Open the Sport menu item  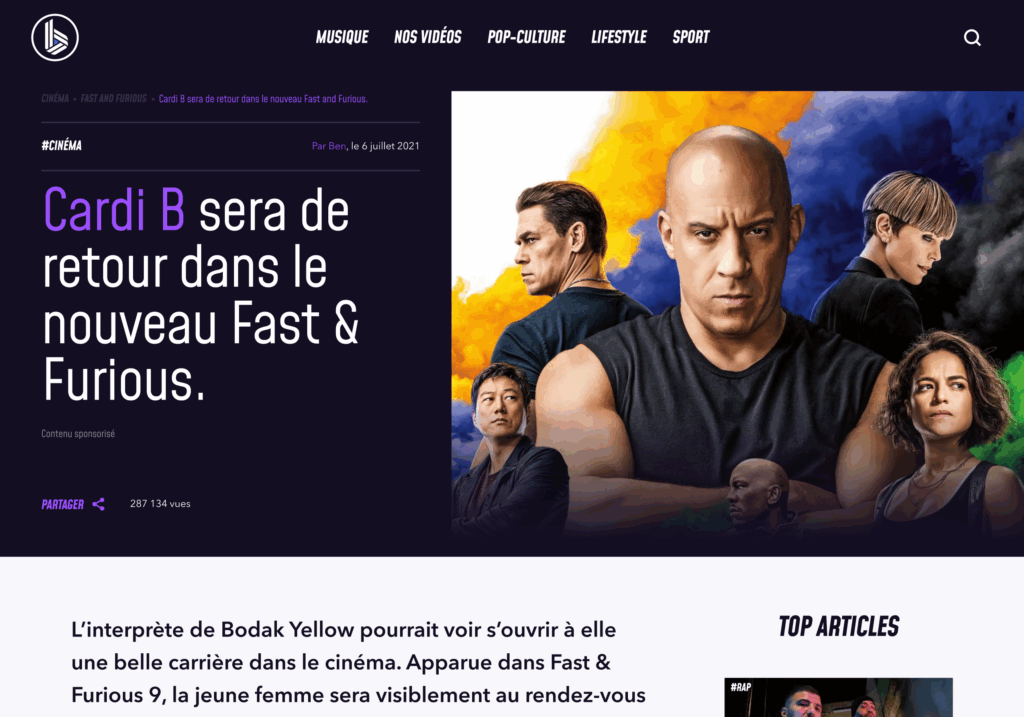691,37
